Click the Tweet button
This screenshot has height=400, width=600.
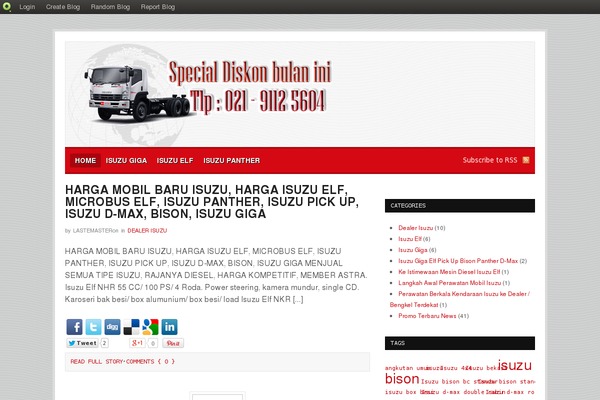82,343
